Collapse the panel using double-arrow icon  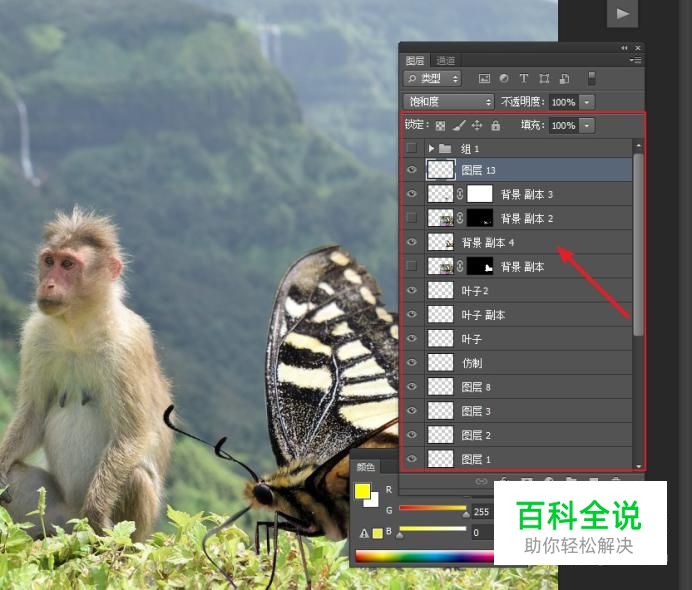click(624, 48)
